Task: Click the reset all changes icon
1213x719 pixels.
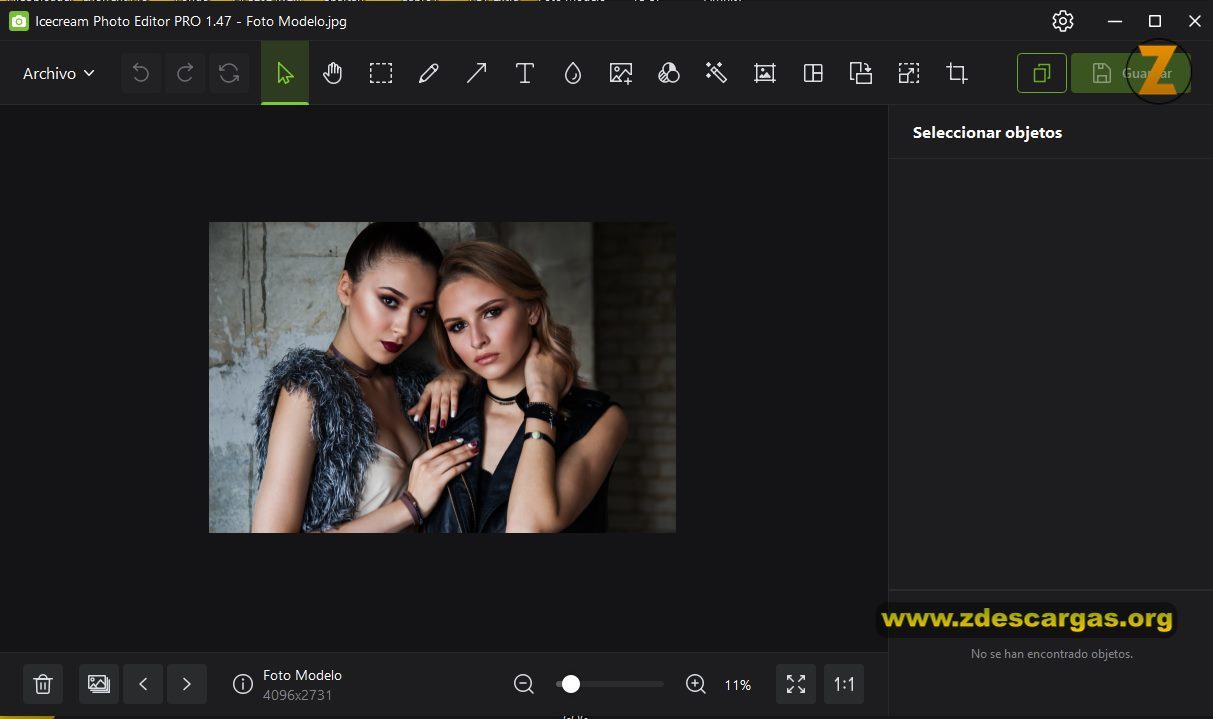Action: coord(229,73)
